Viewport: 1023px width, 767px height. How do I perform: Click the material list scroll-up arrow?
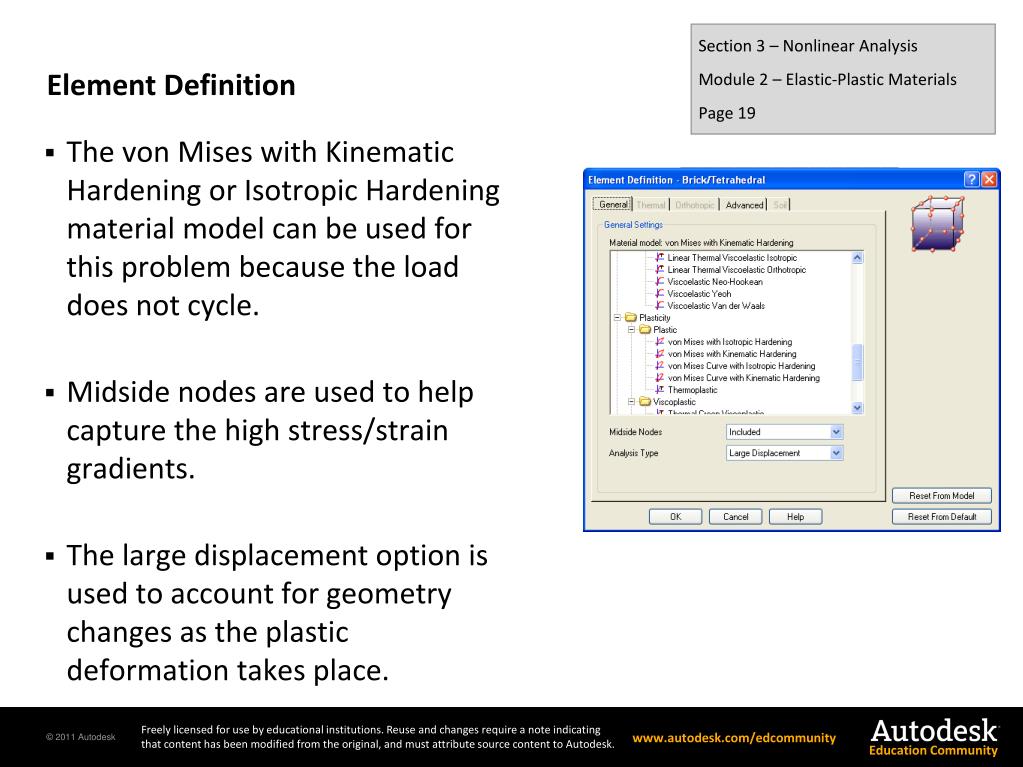(857, 258)
